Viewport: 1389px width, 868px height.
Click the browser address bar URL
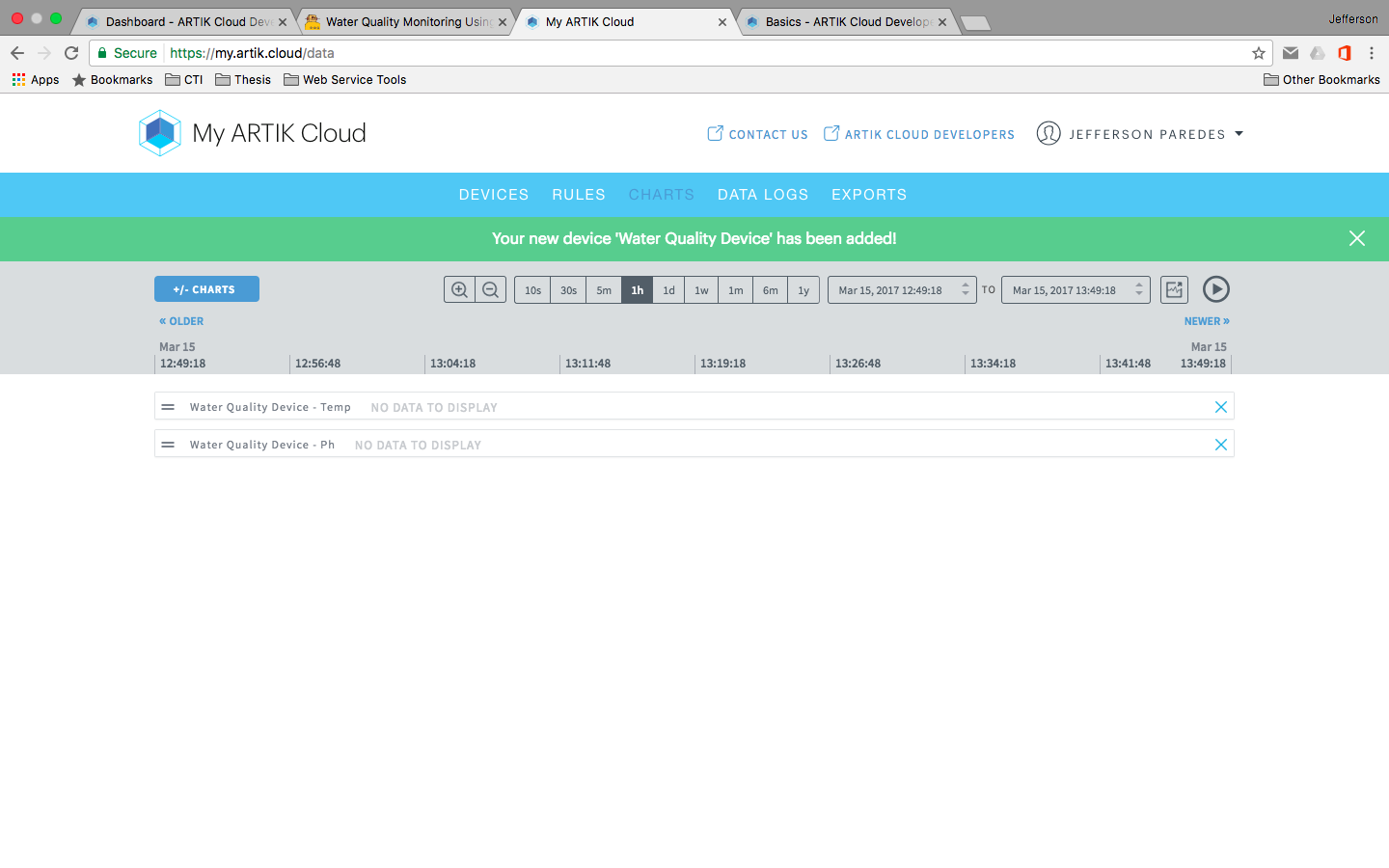click(252, 53)
